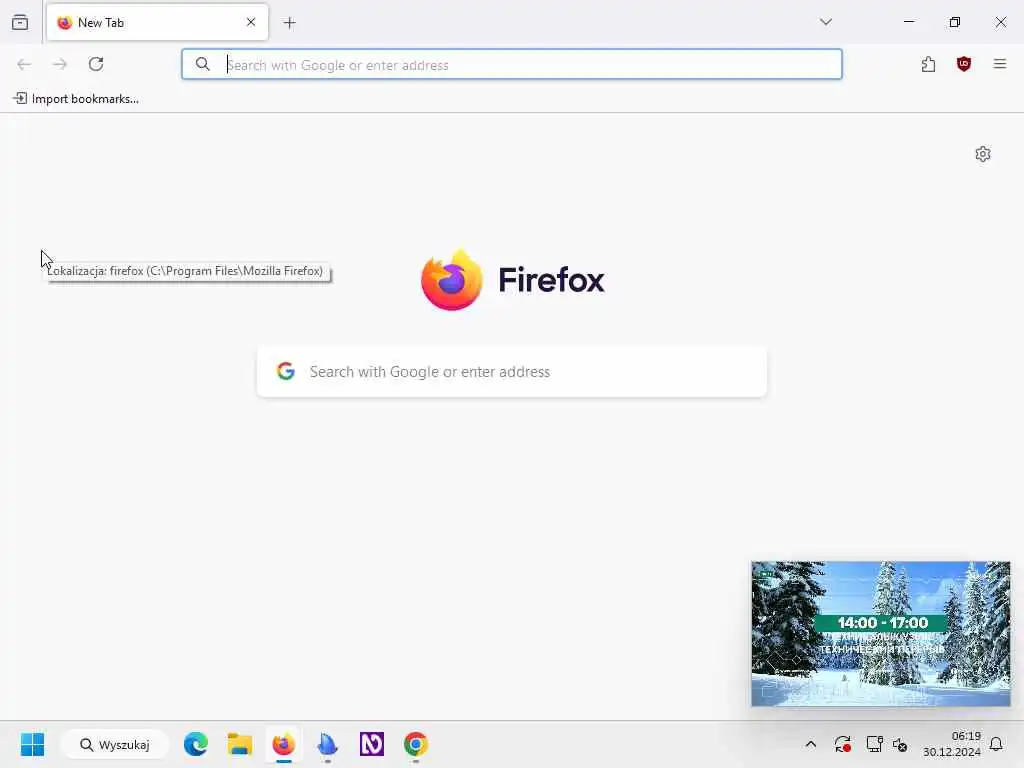Open the uBlock Origin shield icon
The image size is (1024, 768).
964,64
